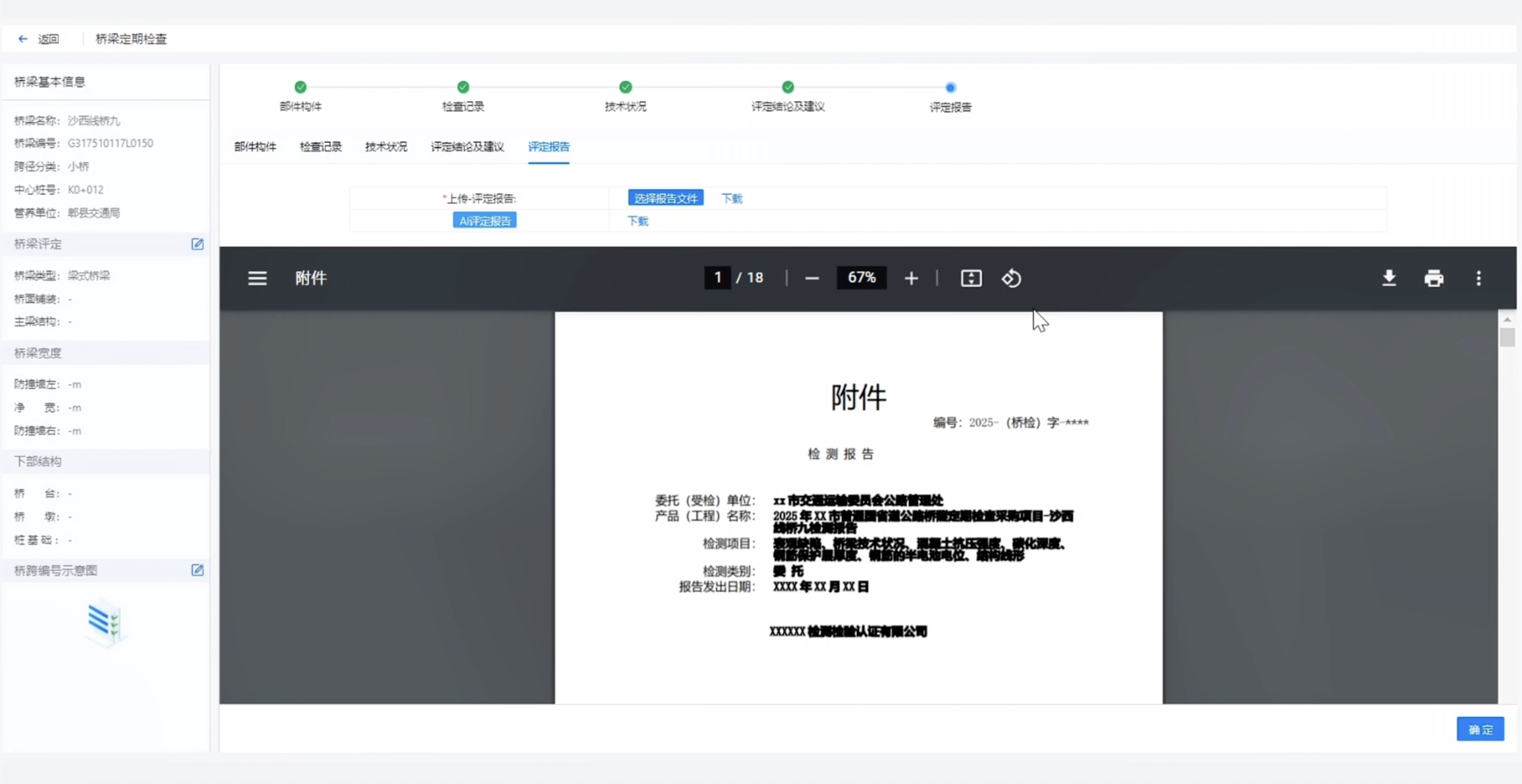Download the PDF from viewer toolbar
Viewport: 1522px width, 784px height.
tap(1389, 278)
